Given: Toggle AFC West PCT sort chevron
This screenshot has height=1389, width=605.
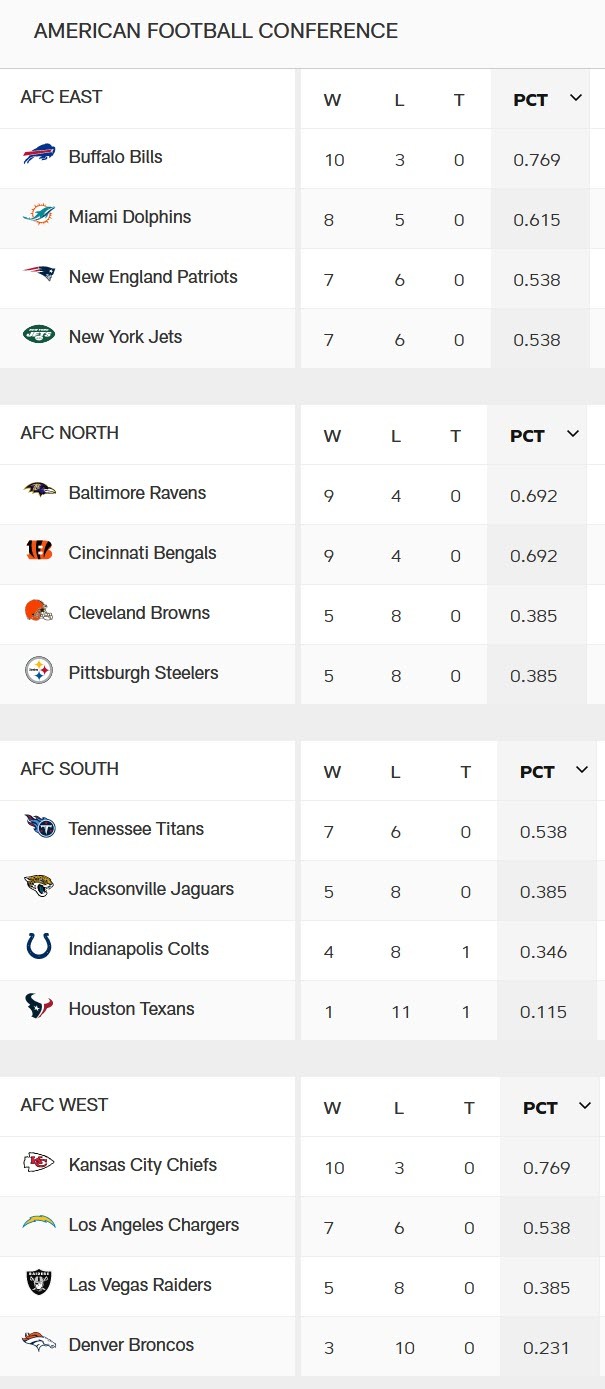Looking at the screenshot, I should 586,1106.
